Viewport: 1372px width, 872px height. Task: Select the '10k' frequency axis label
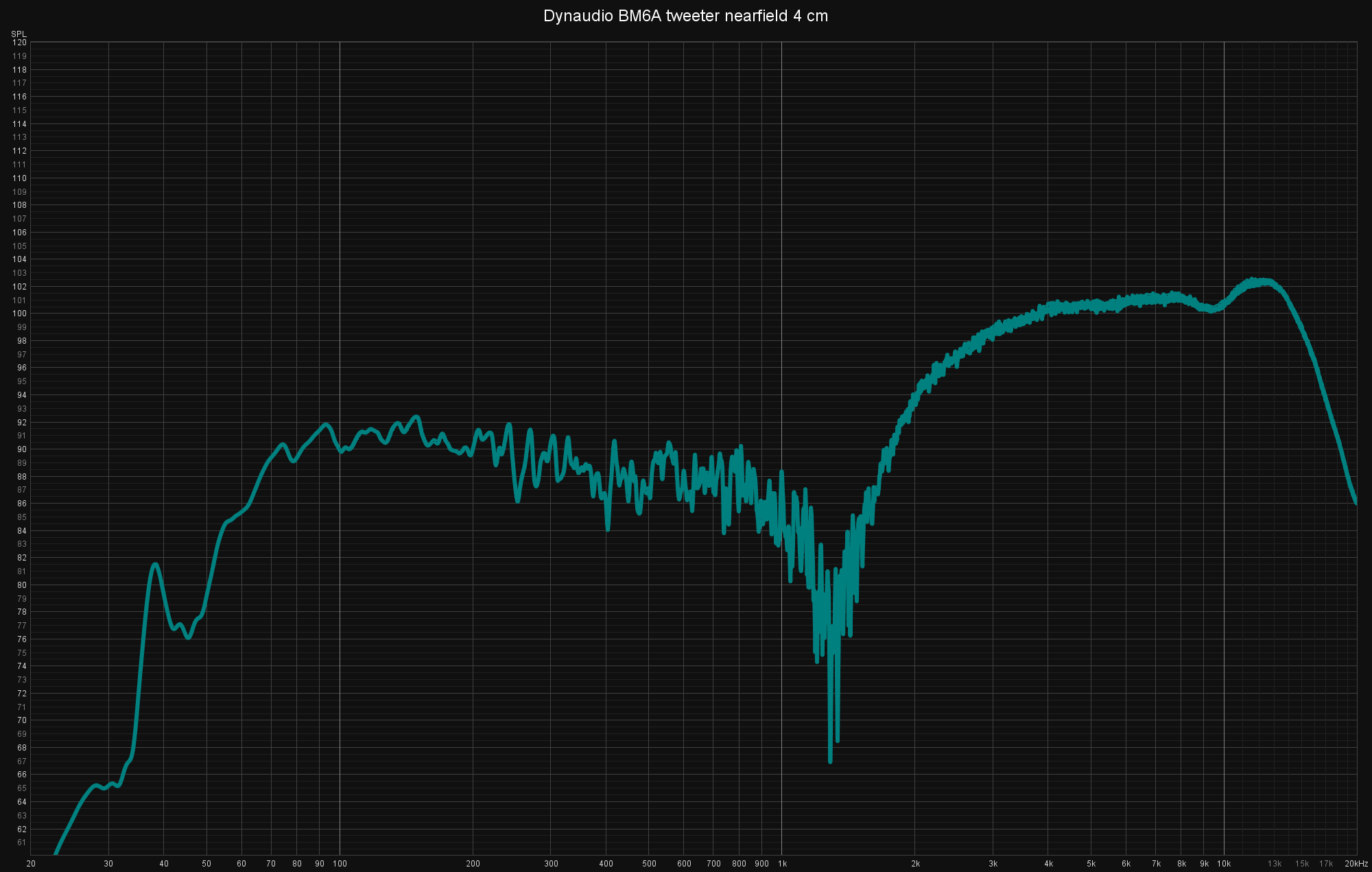click(1225, 864)
